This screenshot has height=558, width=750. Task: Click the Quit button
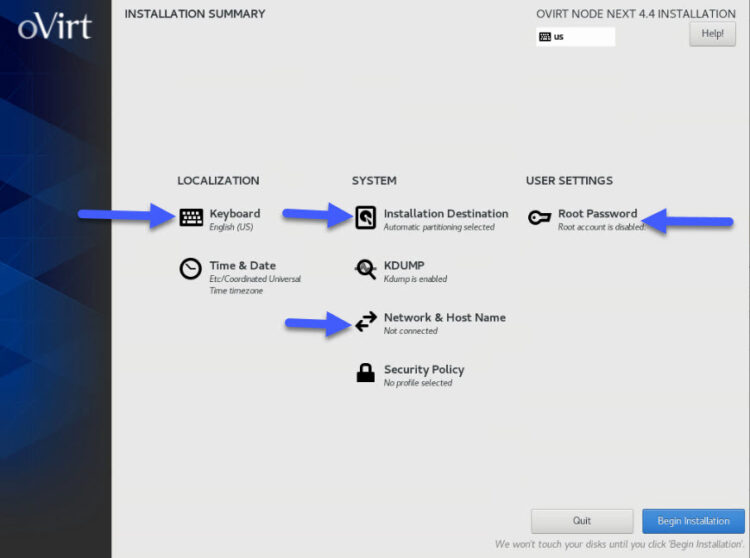582,521
